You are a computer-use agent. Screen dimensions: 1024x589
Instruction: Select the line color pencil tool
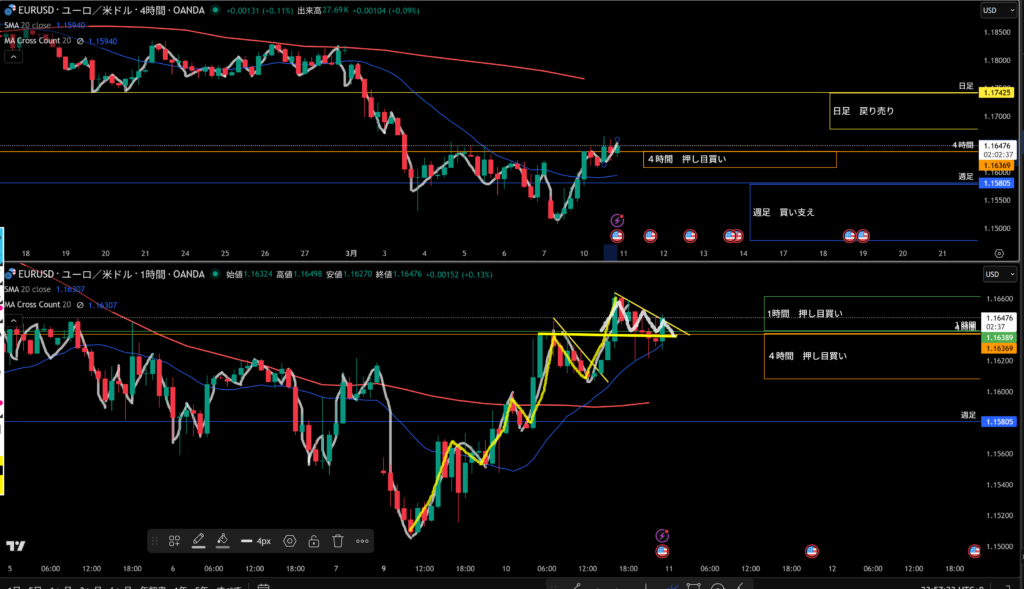coord(198,541)
